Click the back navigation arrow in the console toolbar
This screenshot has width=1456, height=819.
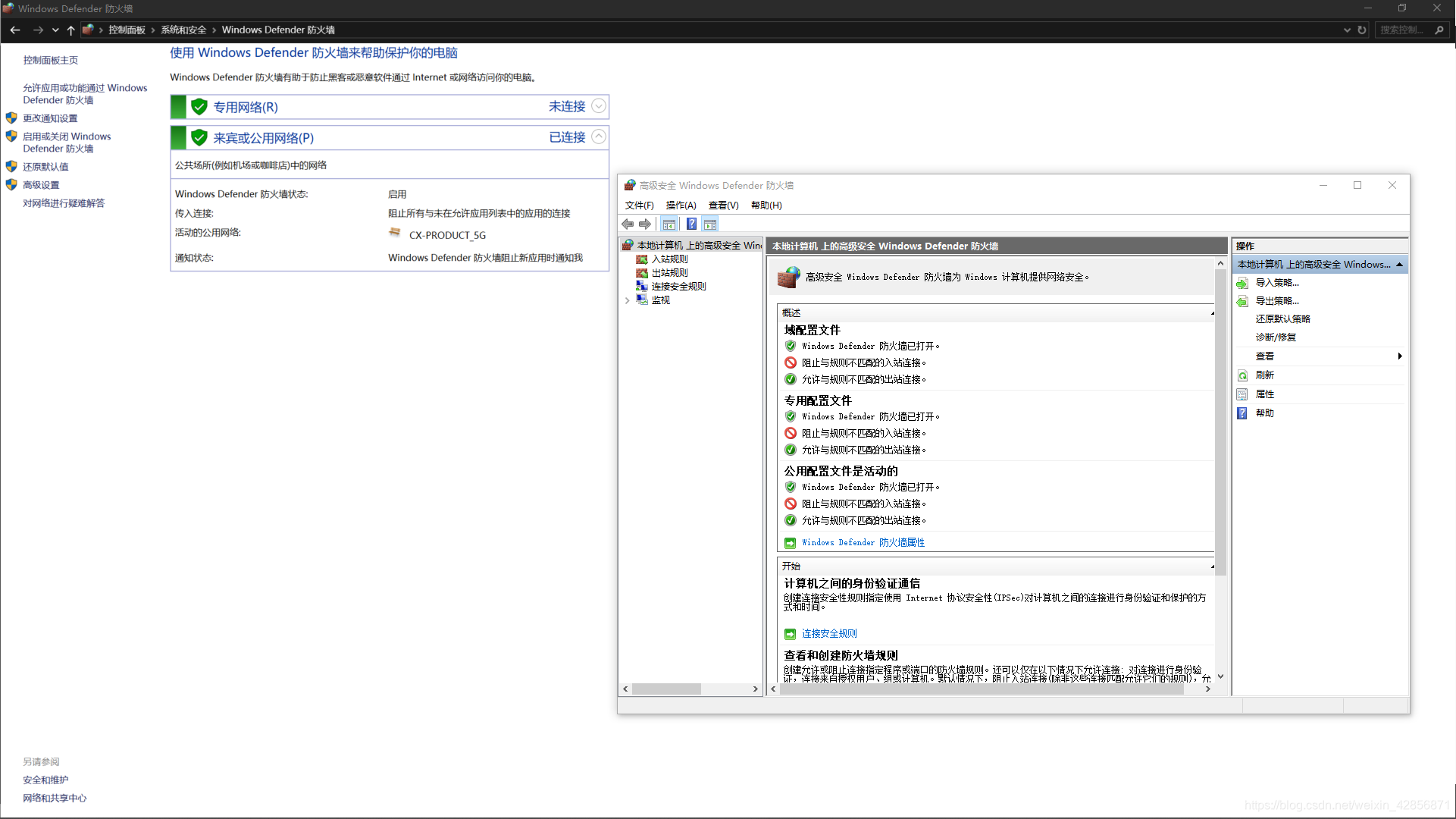pos(627,224)
